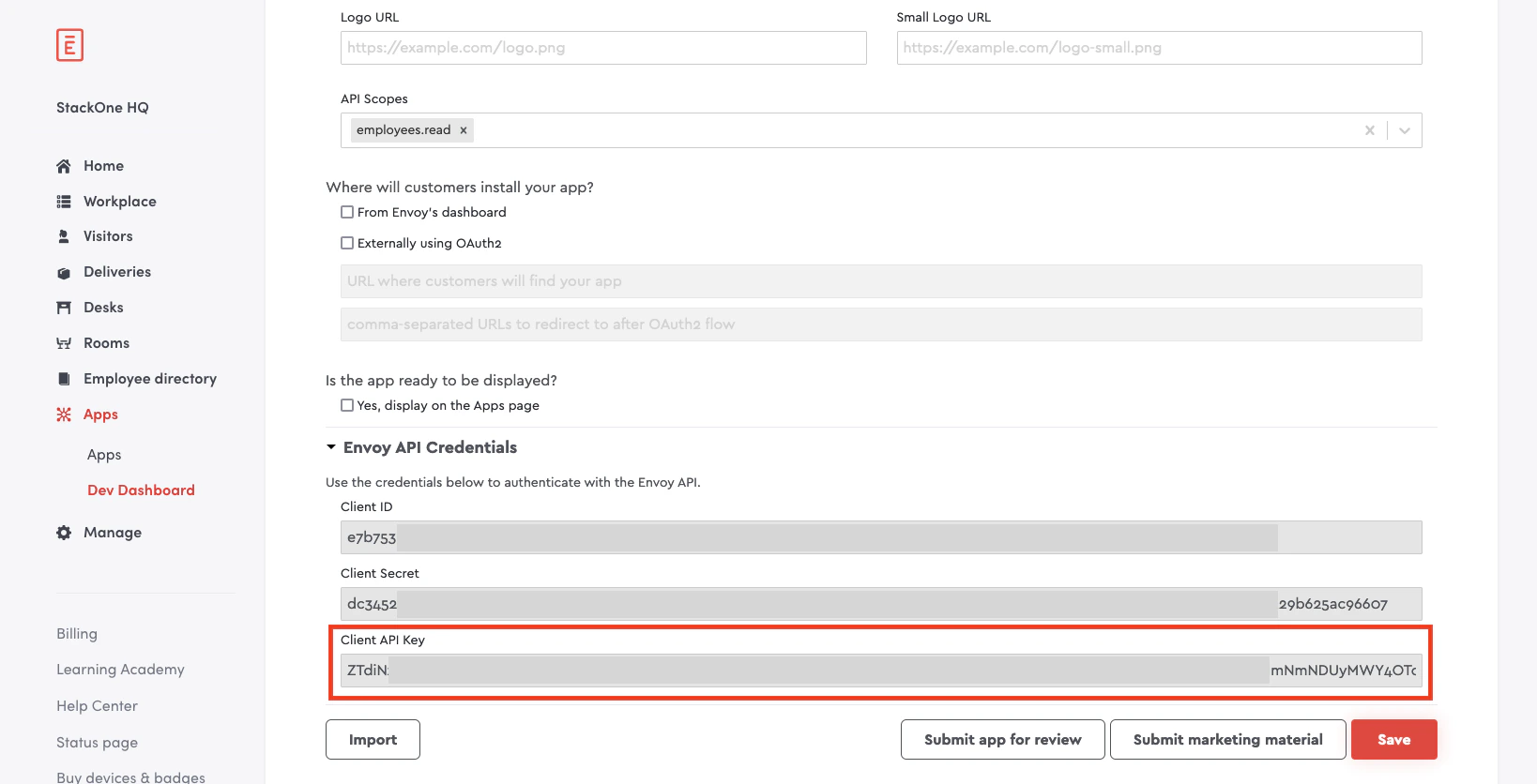Click StackOne HQ workspace name
The height and width of the screenshot is (784, 1537).
[102, 108]
